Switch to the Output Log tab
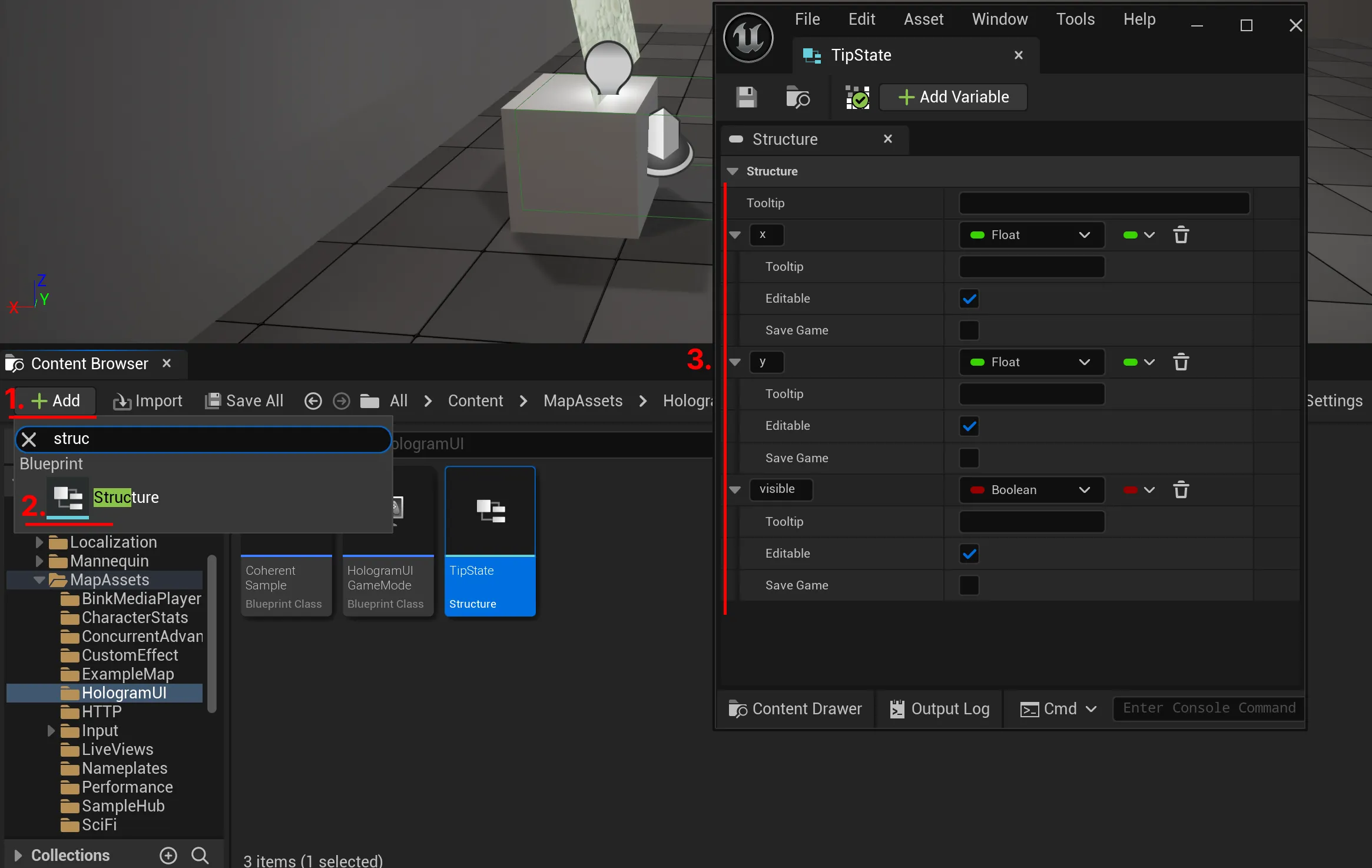The image size is (1372, 868). click(940, 709)
